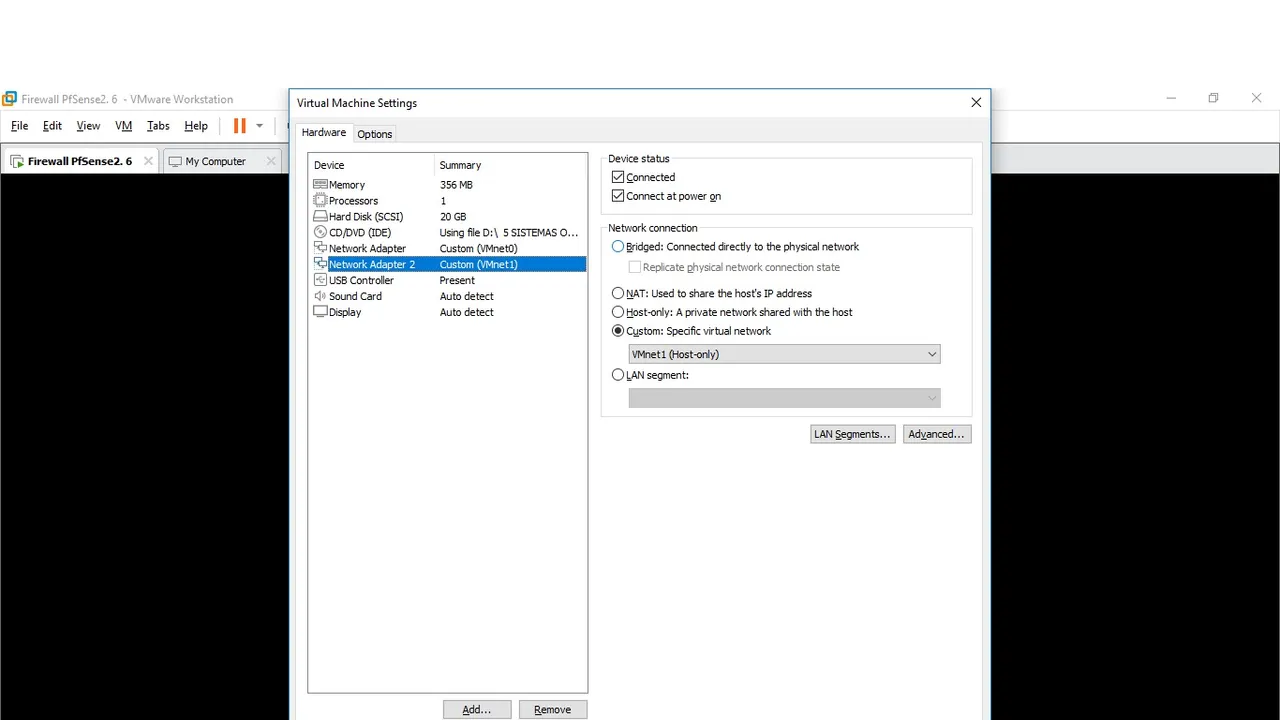Click the Processors summary value 1
Viewport: 1280px width, 720px height.
443,201
